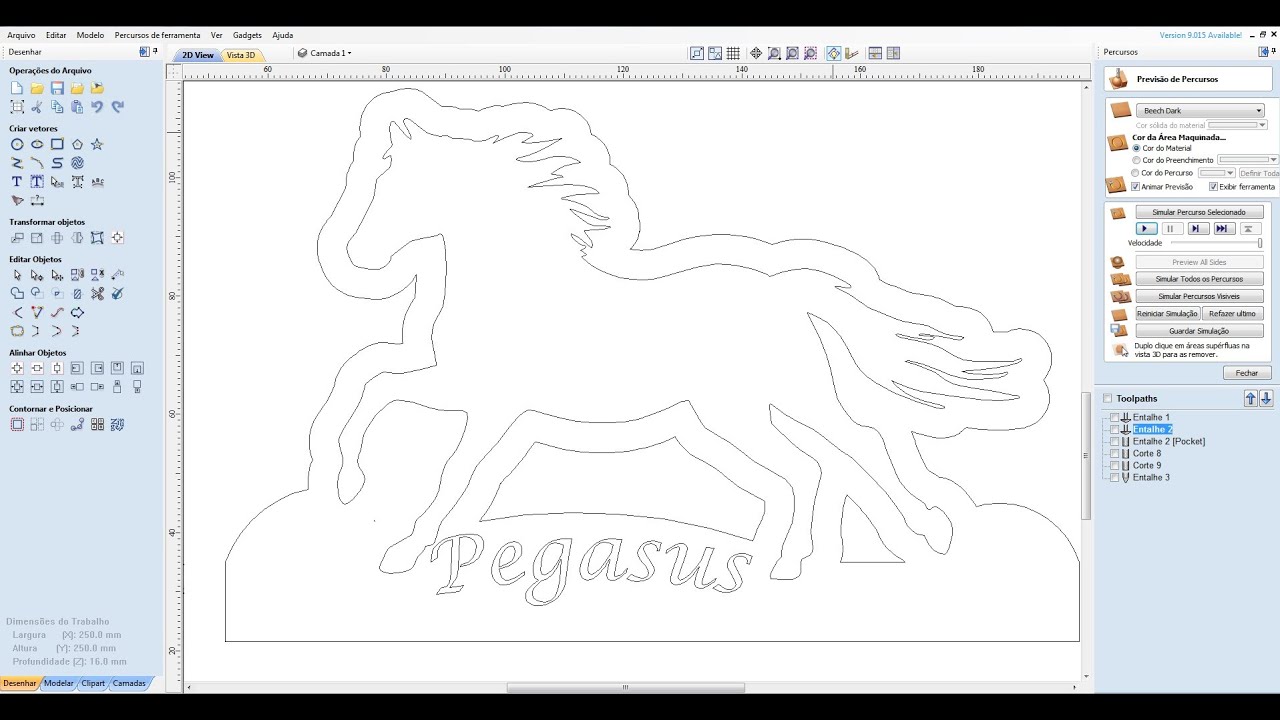This screenshot has width=1280, height=720.
Task: Select the draw star tool
Action: pos(97,145)
